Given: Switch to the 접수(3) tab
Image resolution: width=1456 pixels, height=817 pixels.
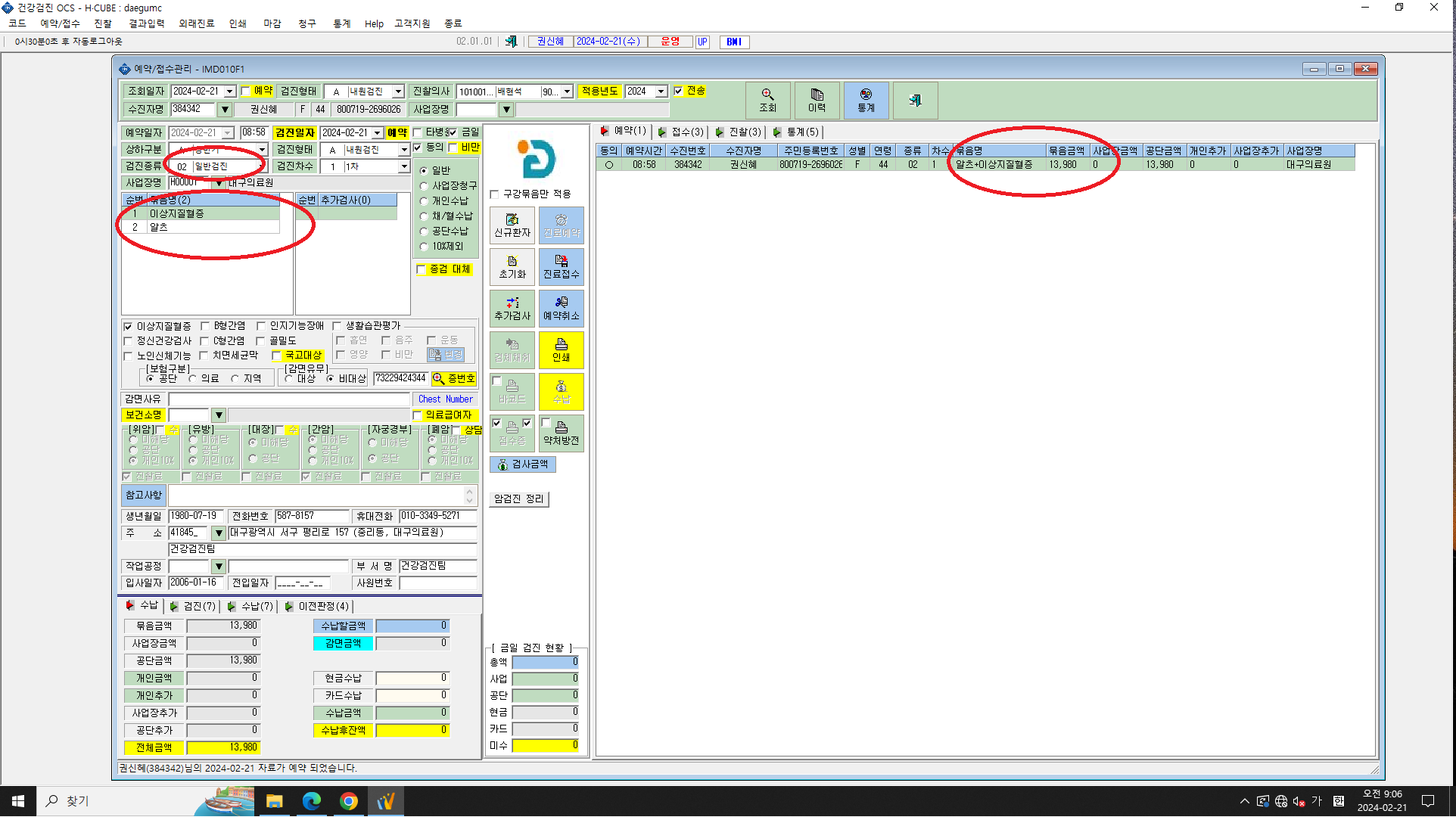Looking at the screenshot, I should pos(683,132).
